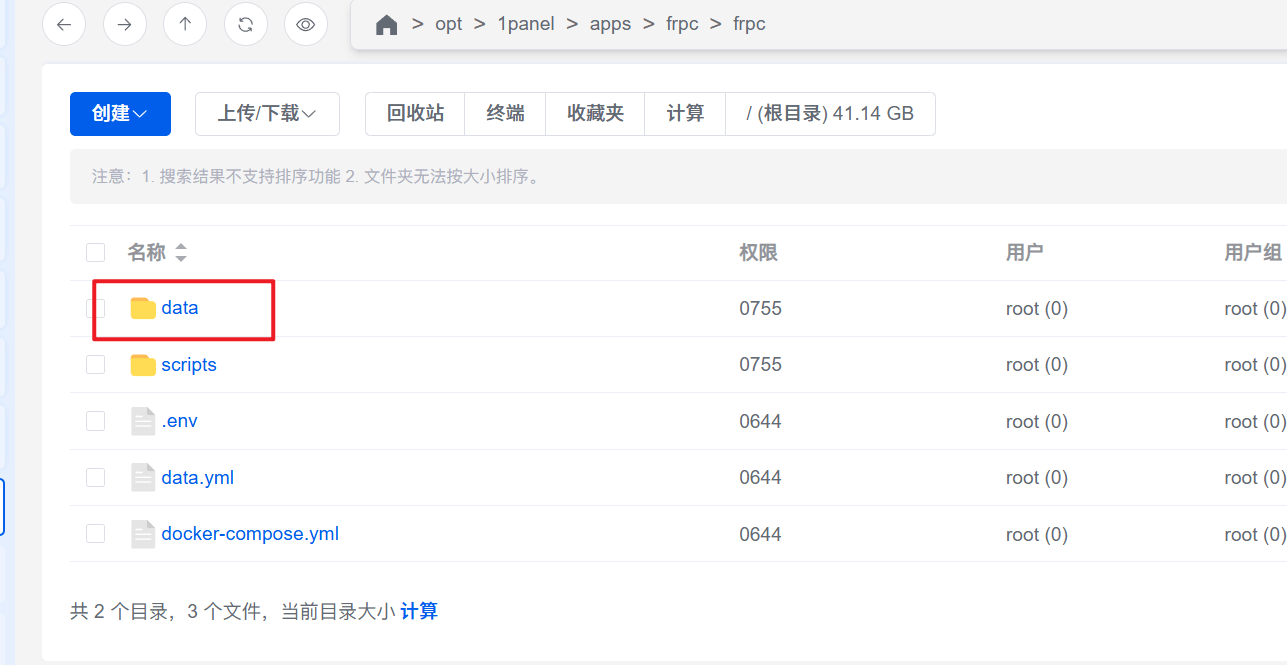
Task: Navigate to 1panel in breadcrumb path
Action: pyautogui.click(x=526, y=24)
